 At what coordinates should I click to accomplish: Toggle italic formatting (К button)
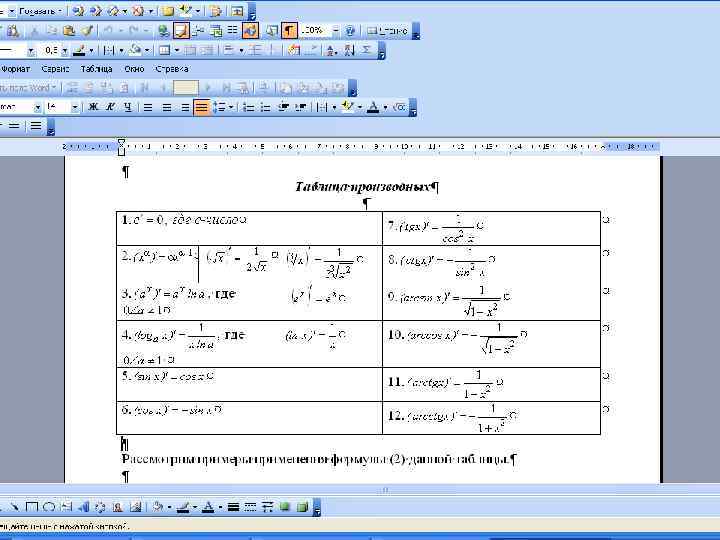pos(110,107)
